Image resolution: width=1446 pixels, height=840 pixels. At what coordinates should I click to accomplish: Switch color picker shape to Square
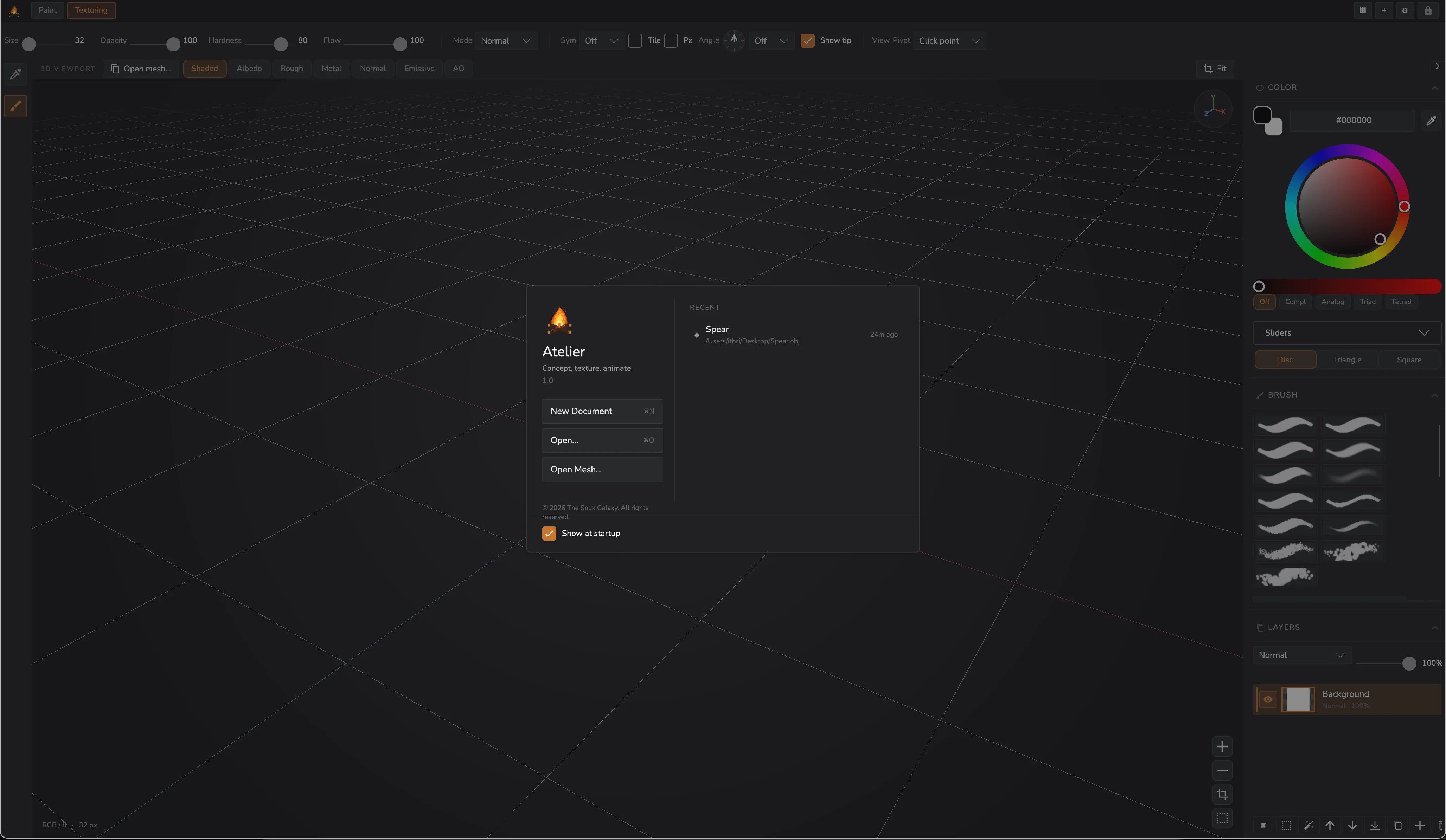tap(1409, 360)
